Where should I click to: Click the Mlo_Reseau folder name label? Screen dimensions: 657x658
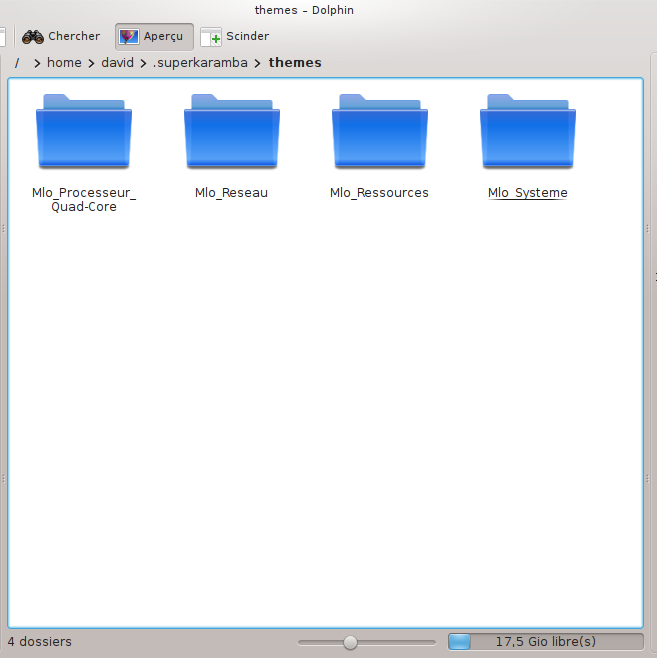232,193
